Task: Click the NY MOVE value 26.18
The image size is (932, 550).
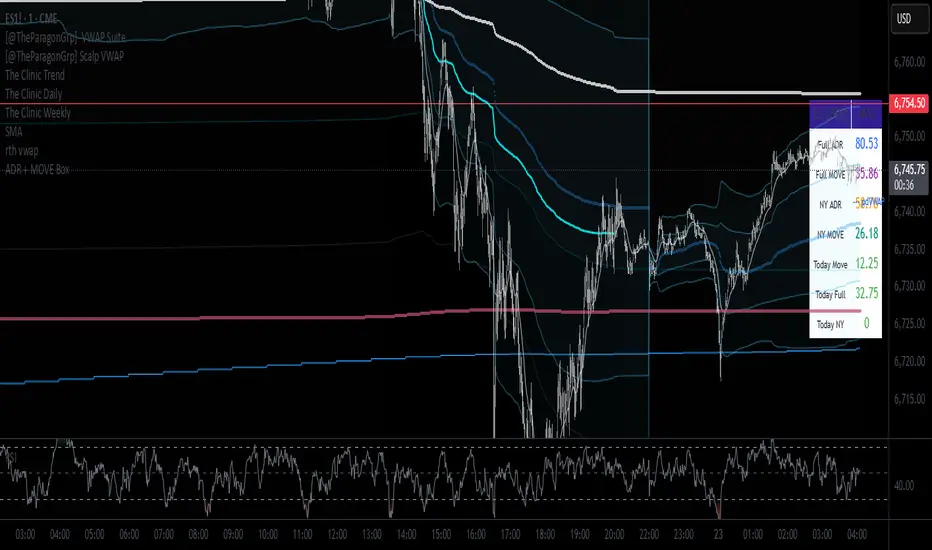Action: (867, 233)
